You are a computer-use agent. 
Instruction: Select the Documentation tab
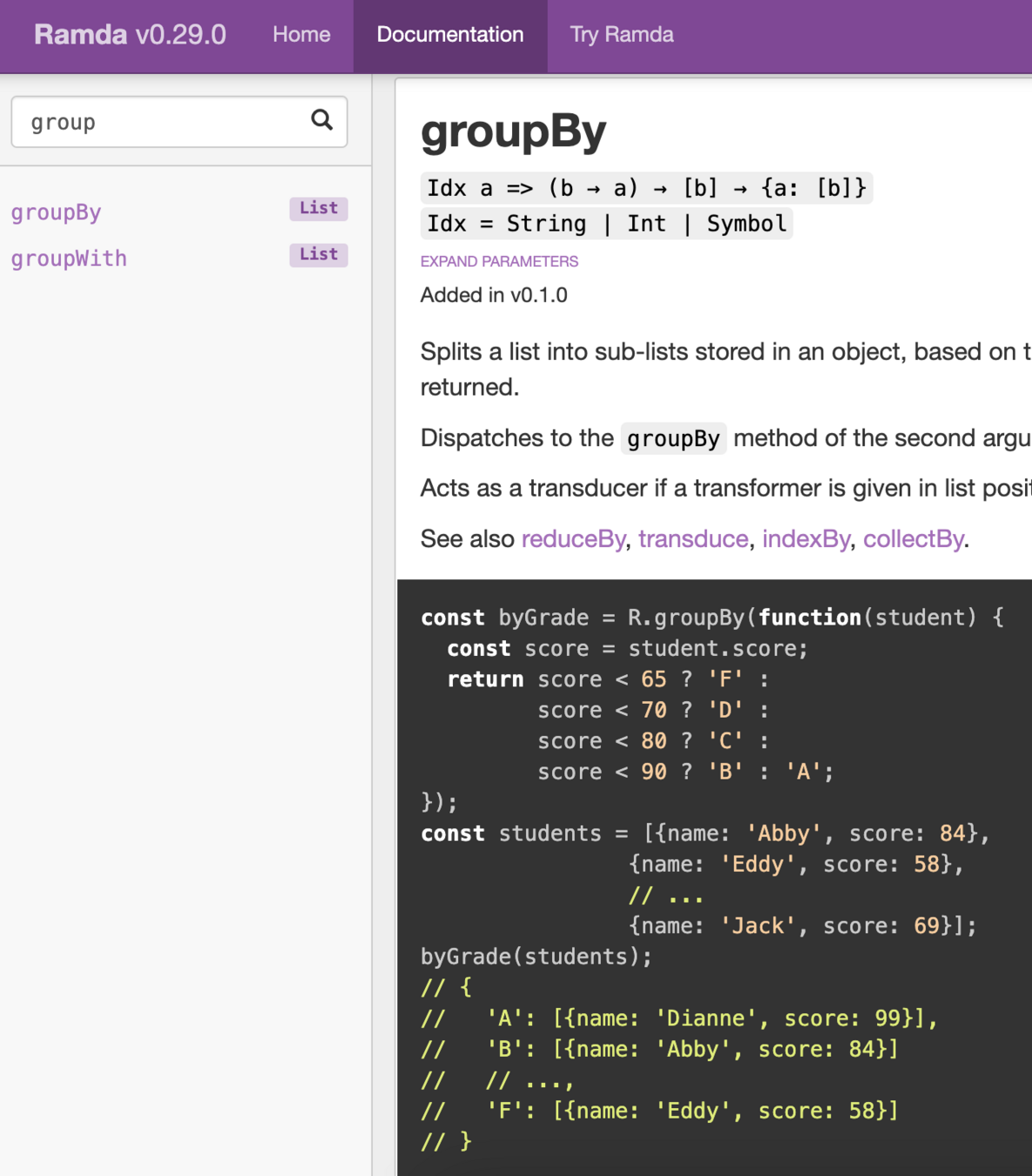[450, 35]
